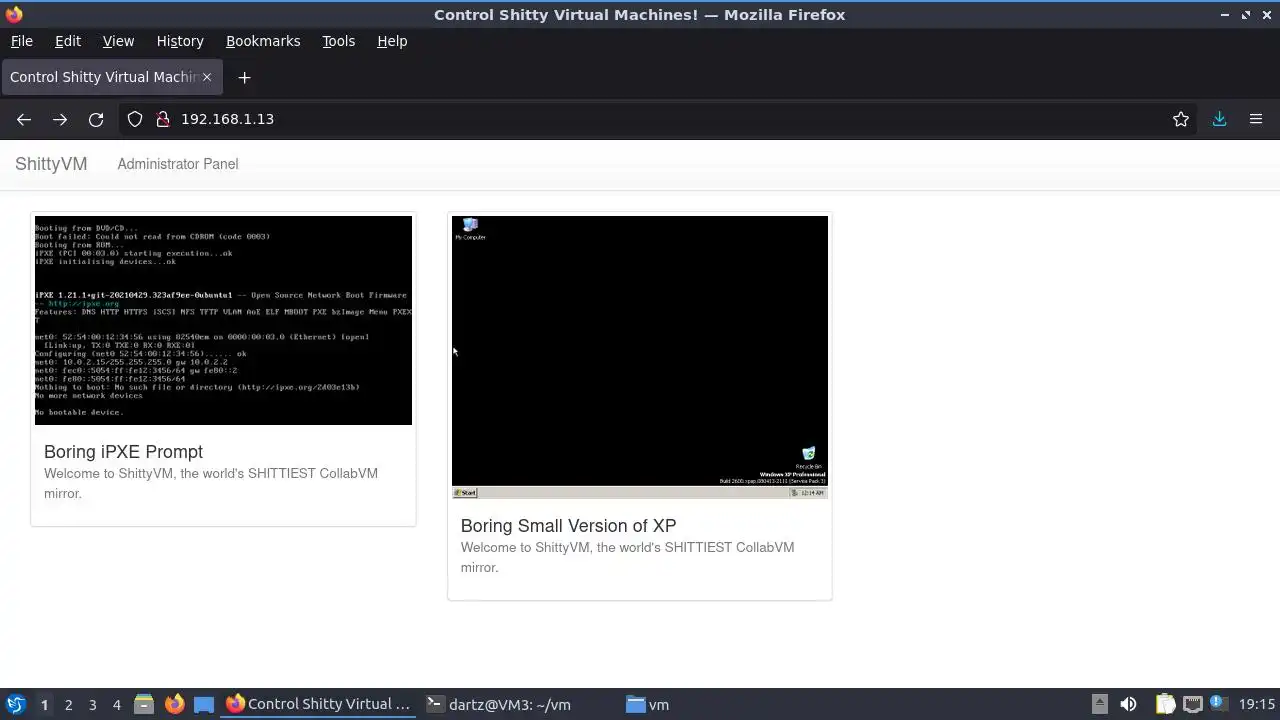Open the Boring Small Version of XP title
Viewport: 1280px width, 720px height.
[x=568, y=526]
